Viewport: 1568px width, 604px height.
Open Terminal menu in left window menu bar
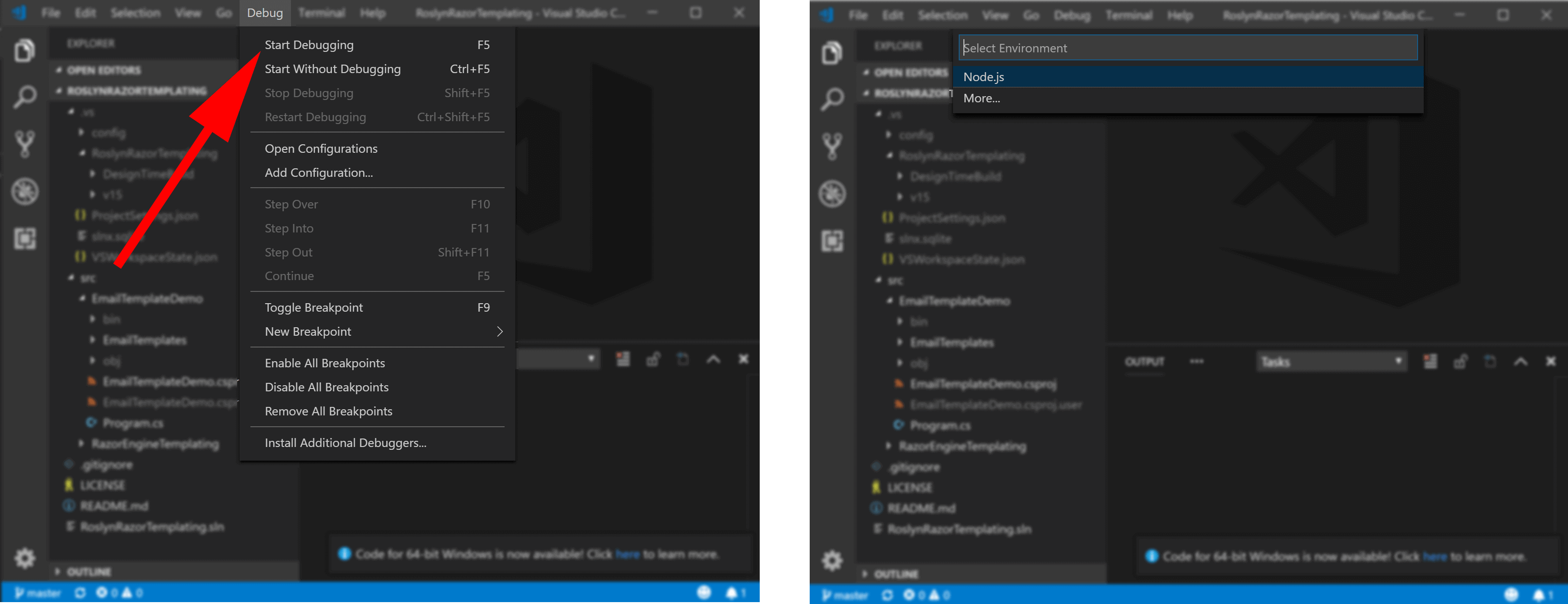[322, 13]
